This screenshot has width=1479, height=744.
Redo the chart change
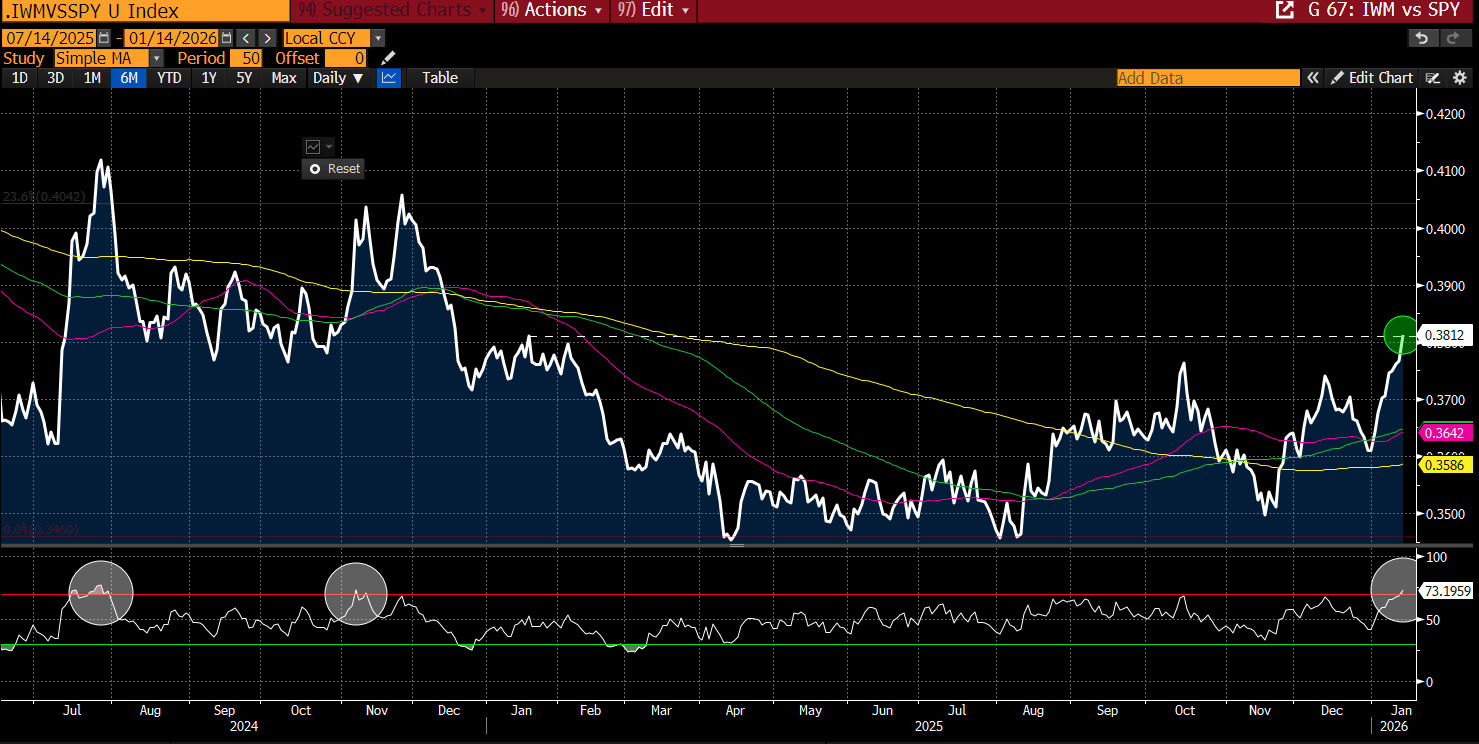pyautogui.click(x=1453, y=38)
